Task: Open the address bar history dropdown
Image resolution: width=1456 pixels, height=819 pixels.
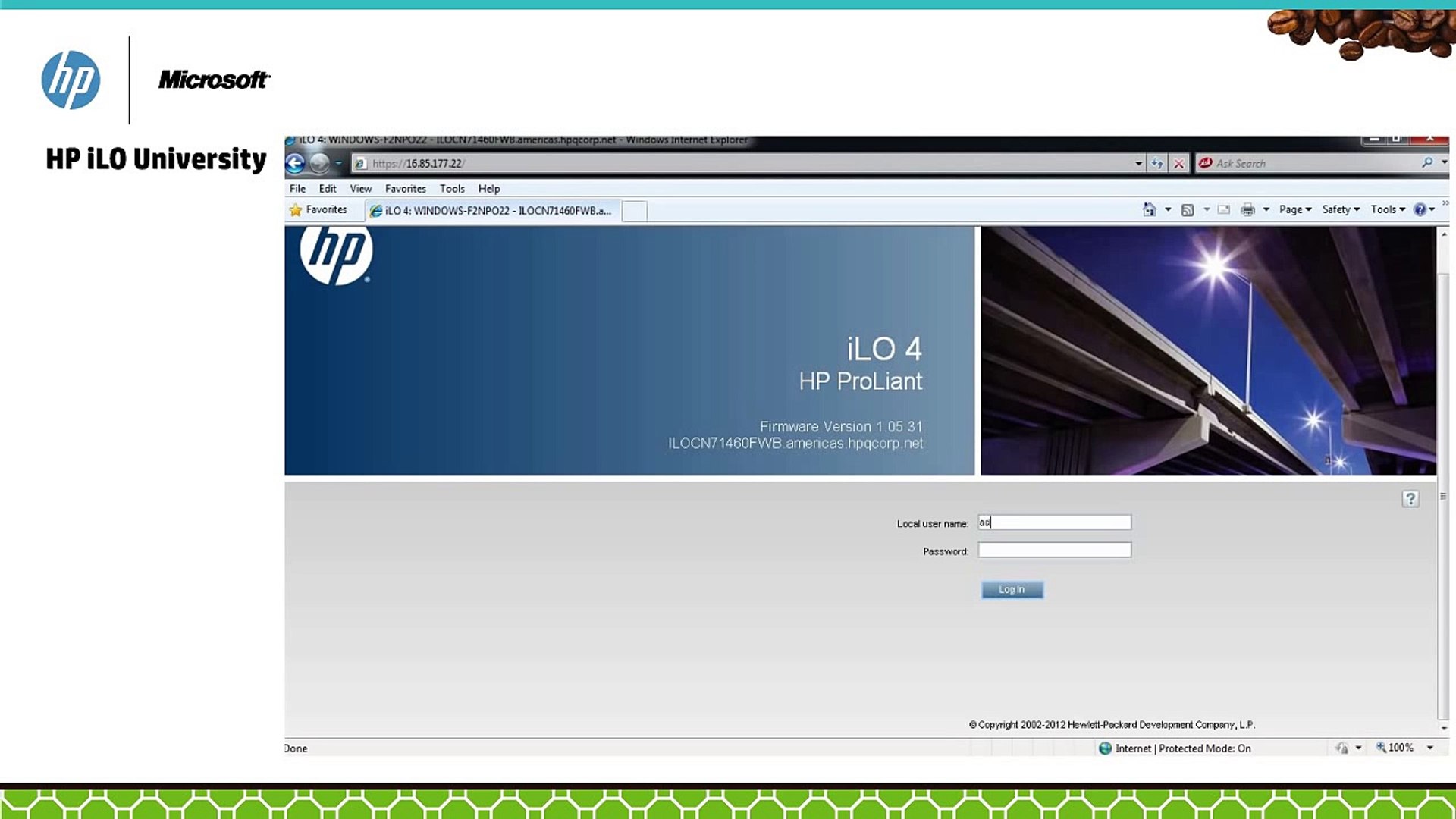Action: [x=1137, y=163]
